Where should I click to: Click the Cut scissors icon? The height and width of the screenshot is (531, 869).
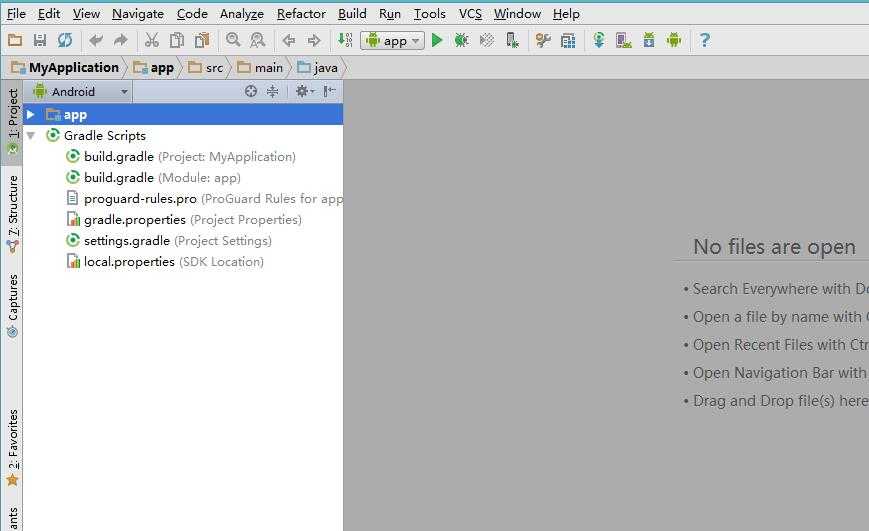151,40
